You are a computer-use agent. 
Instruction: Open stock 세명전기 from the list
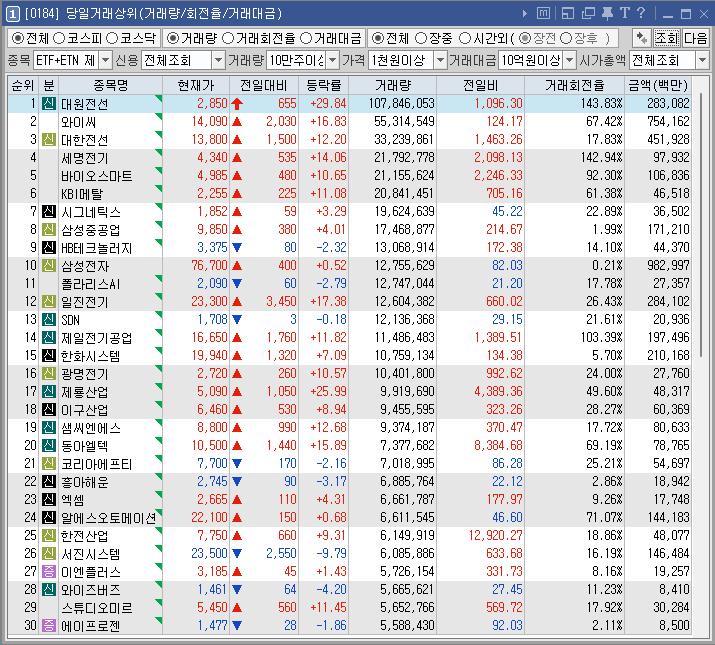(x=84, y=158)
